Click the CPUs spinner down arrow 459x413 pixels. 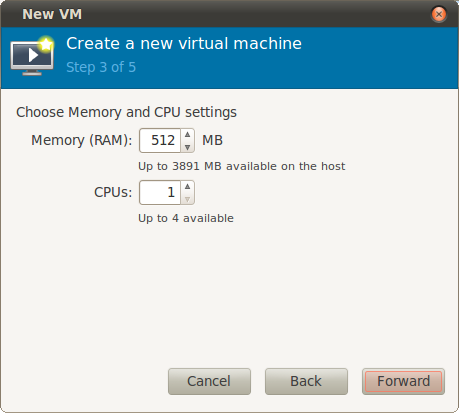click(188, 199)
